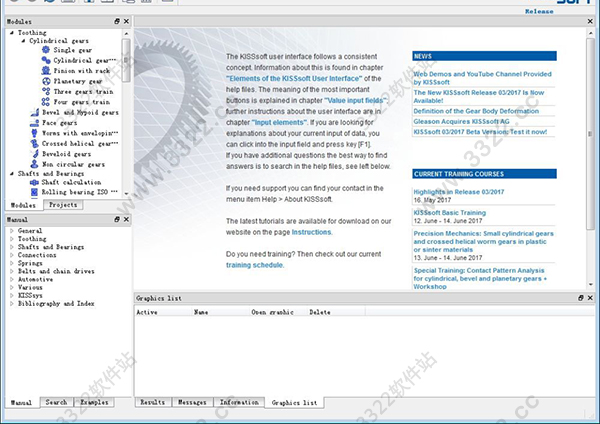This screenshot has height=424, width=600.
Task: Select the Shaft calculation icon
Action: click(34, 182)
